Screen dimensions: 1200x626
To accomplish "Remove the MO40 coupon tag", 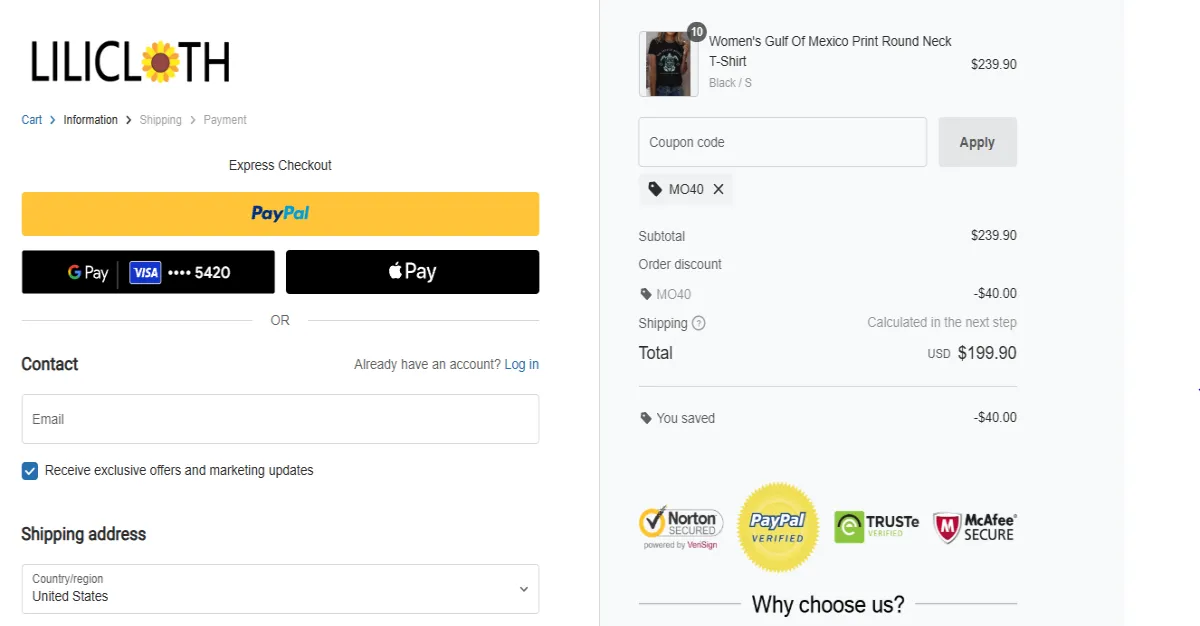I will tap(718, 189).
